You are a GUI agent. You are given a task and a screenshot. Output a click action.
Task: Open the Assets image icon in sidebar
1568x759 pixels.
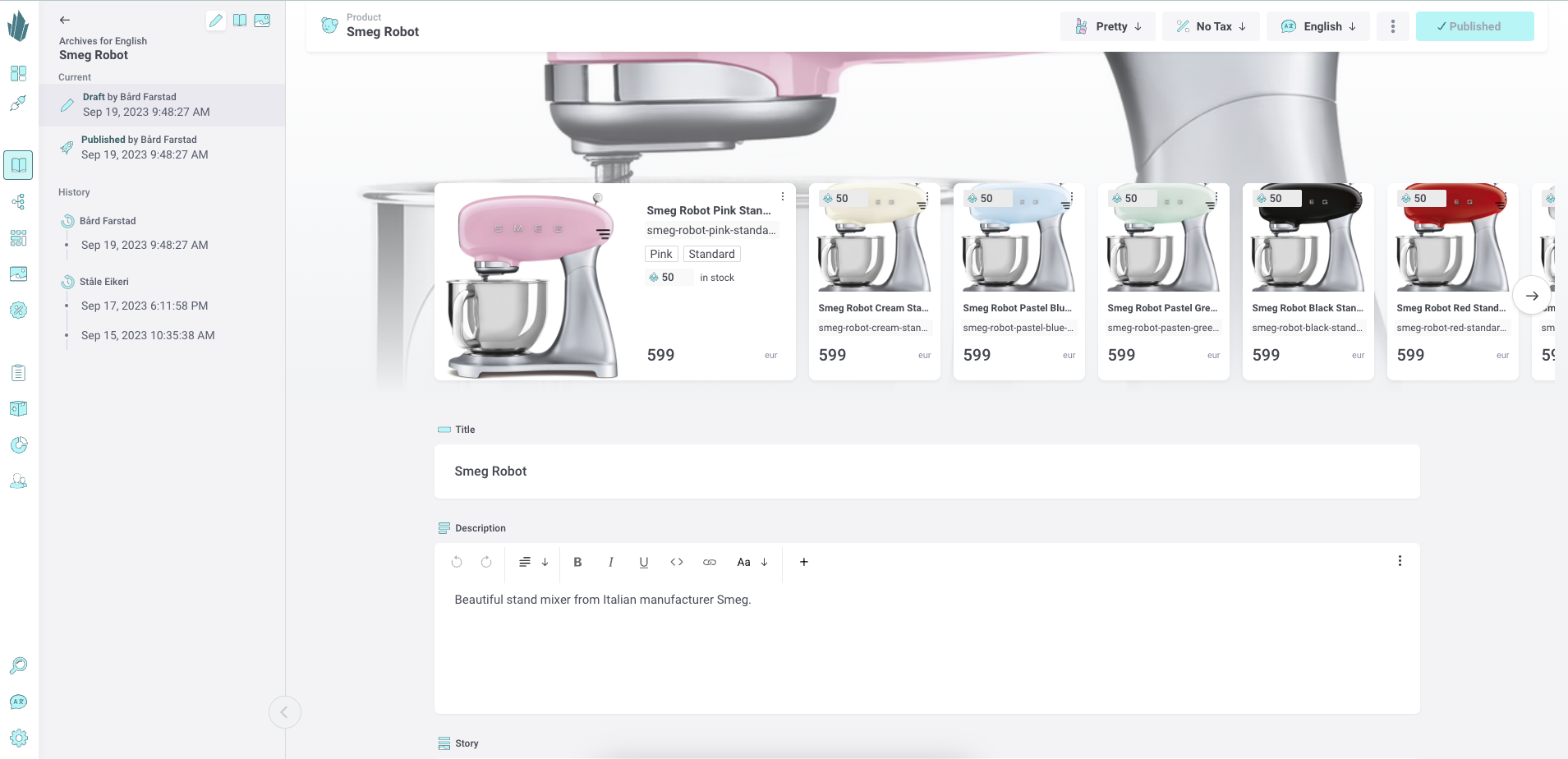(19, 274)
